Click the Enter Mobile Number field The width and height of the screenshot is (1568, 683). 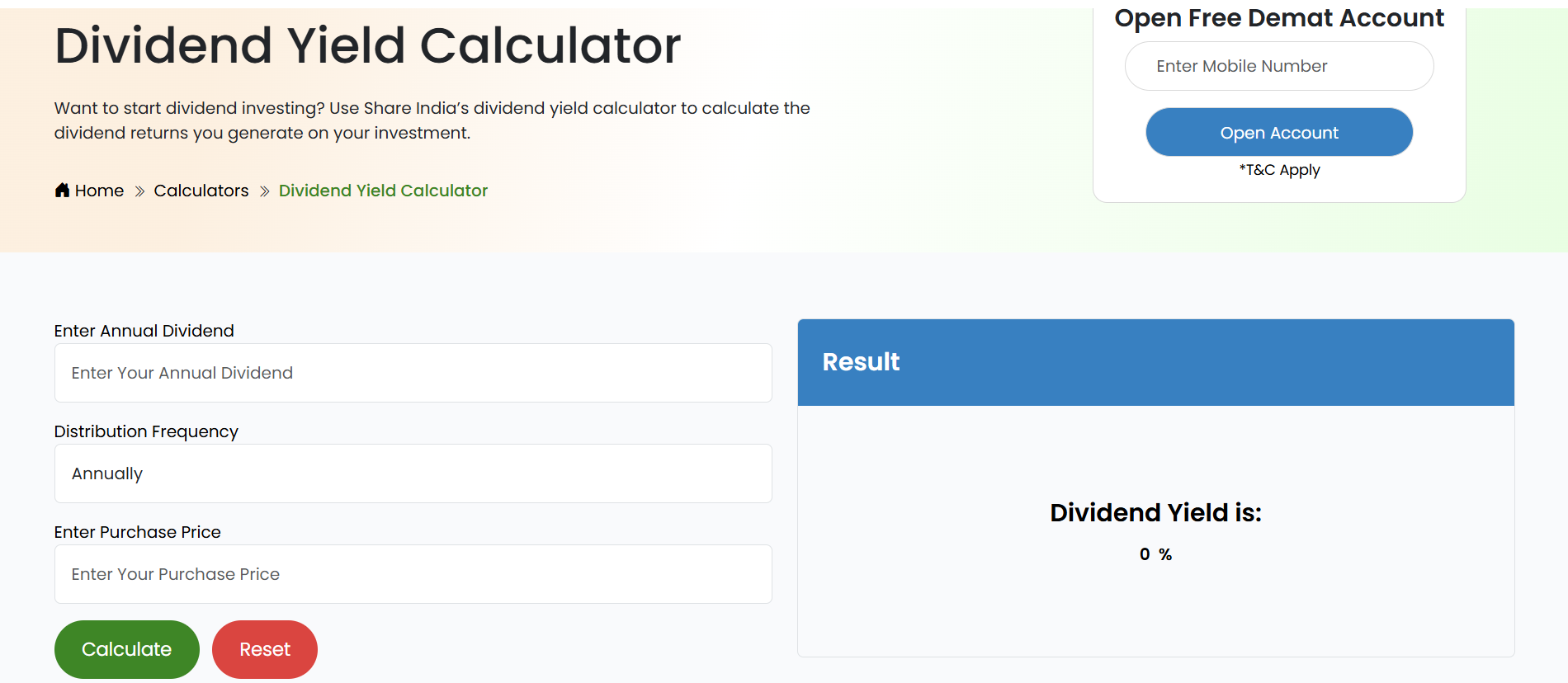1278,66
